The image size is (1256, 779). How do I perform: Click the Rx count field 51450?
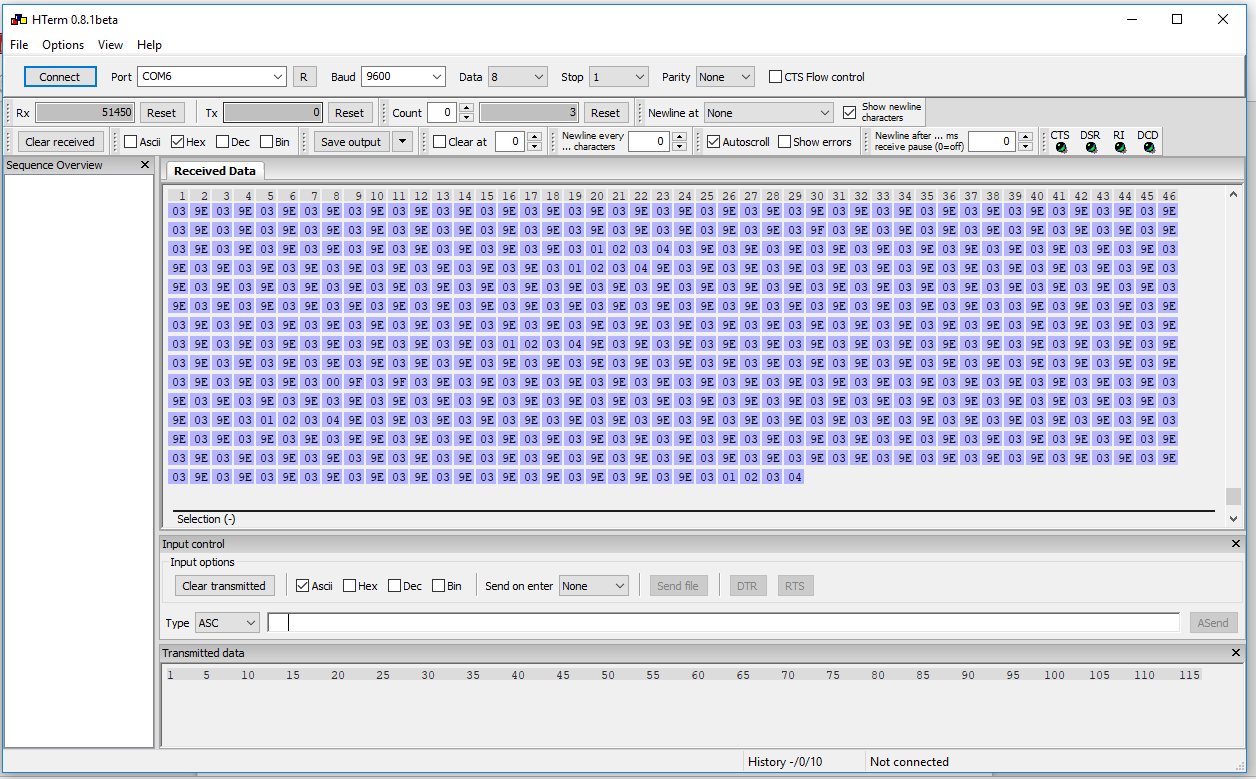coord(85,113)
